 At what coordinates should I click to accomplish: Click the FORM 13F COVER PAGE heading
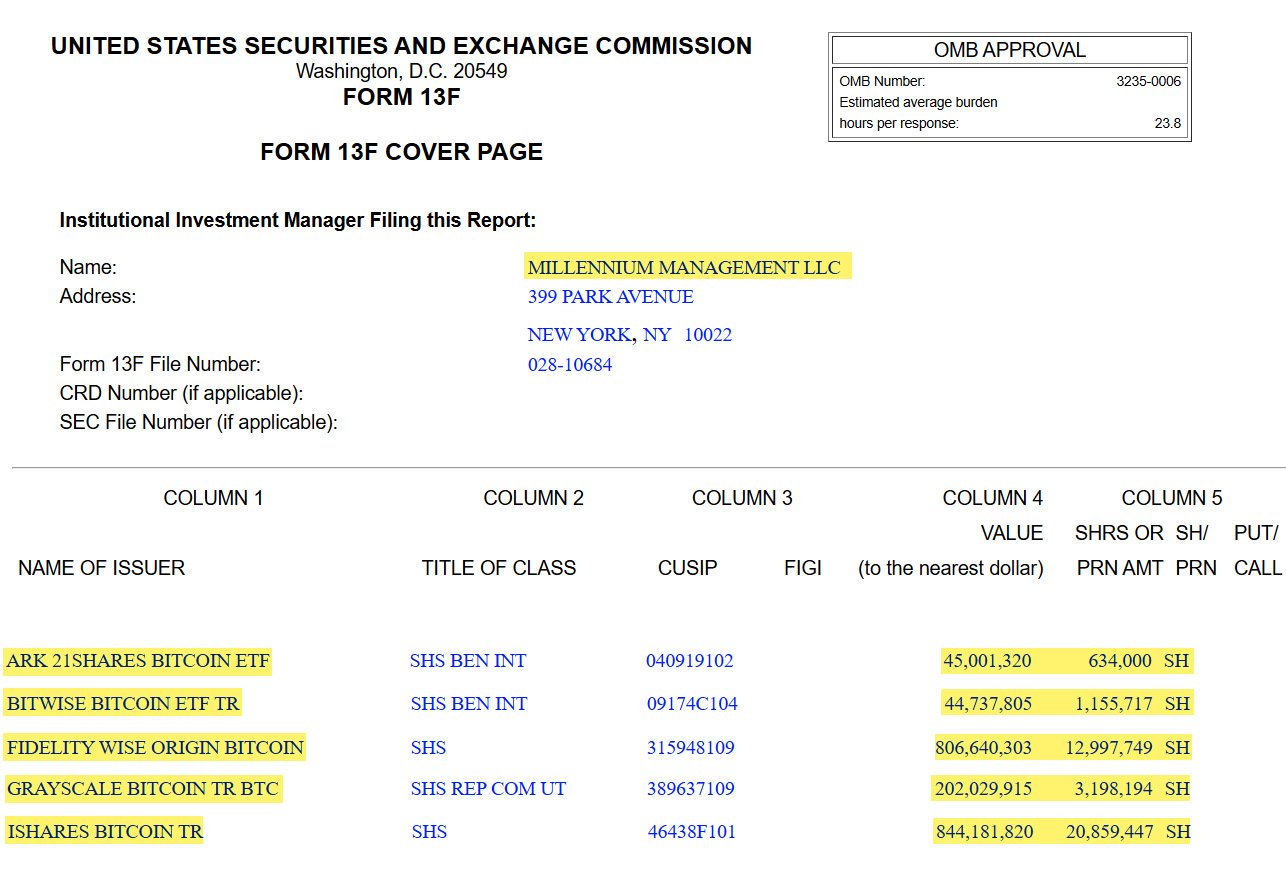click(401, 152)
